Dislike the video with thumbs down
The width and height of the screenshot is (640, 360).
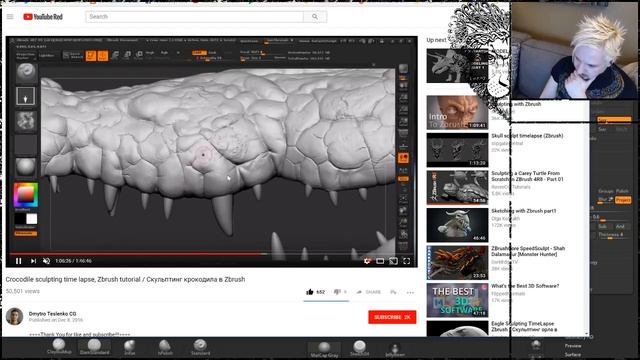[337, 292]
